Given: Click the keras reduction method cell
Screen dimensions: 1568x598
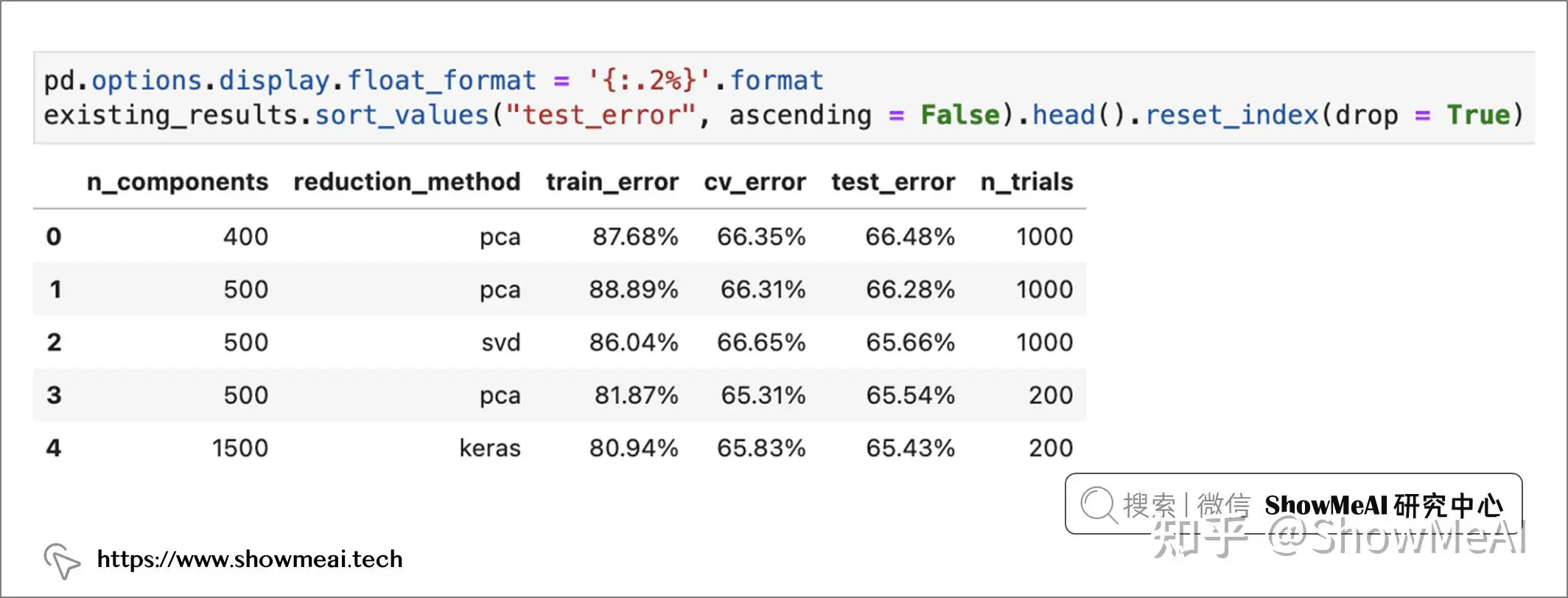Looking at the screenshot, I should [x=490, y=448].
